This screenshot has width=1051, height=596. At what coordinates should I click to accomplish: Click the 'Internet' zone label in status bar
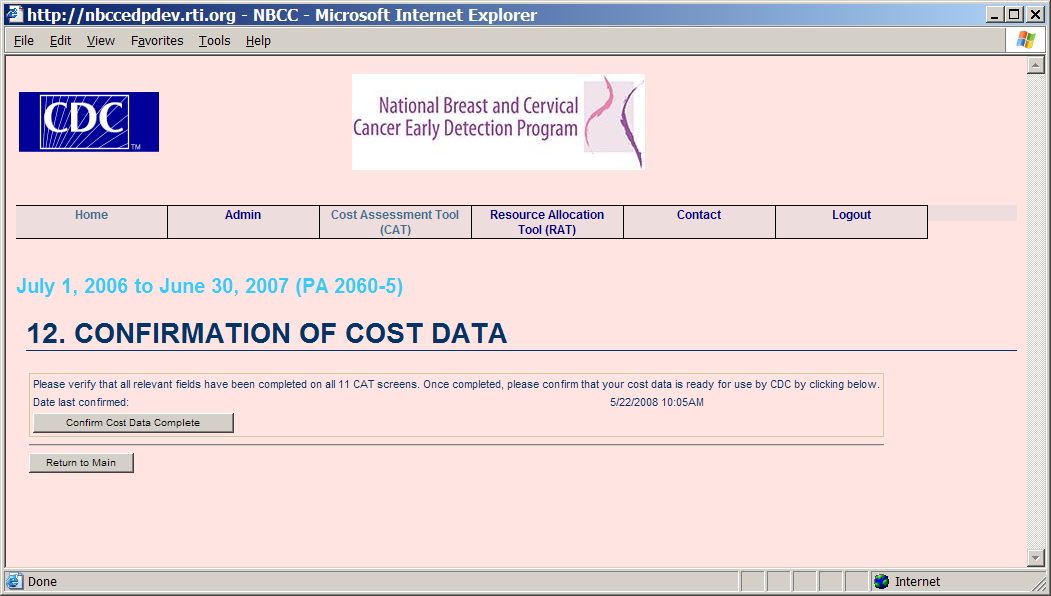point(917,581)
